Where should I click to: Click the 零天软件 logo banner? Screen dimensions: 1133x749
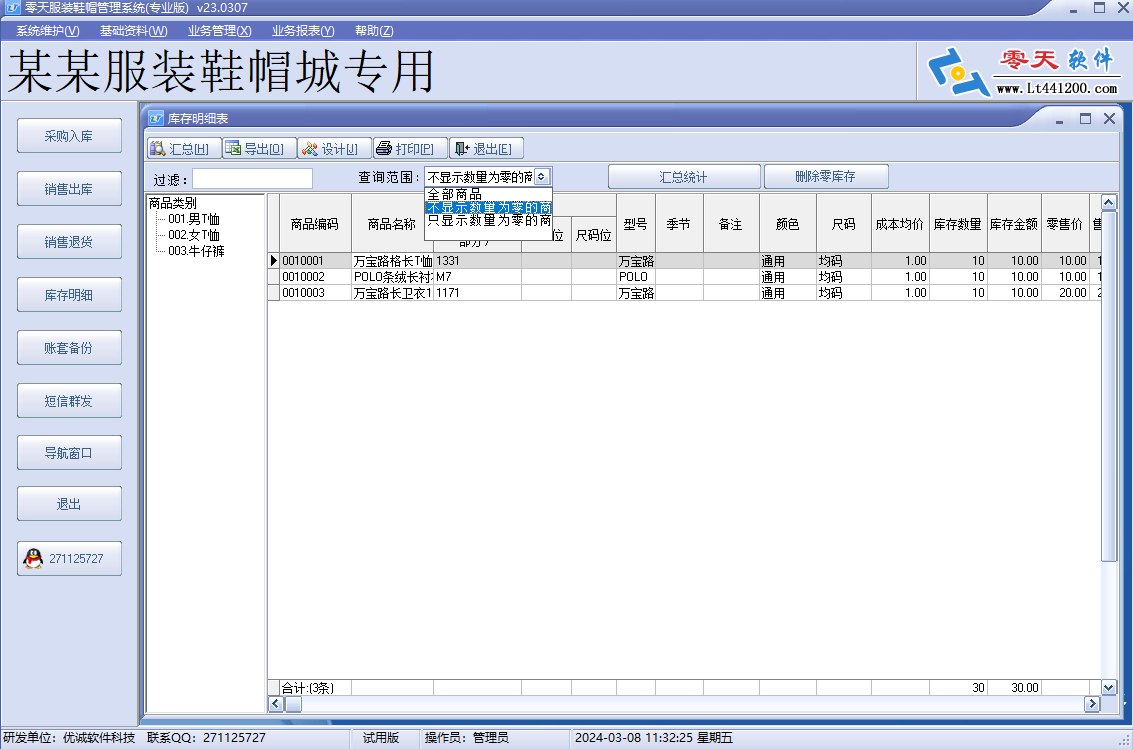click(x=1024, y=72)
